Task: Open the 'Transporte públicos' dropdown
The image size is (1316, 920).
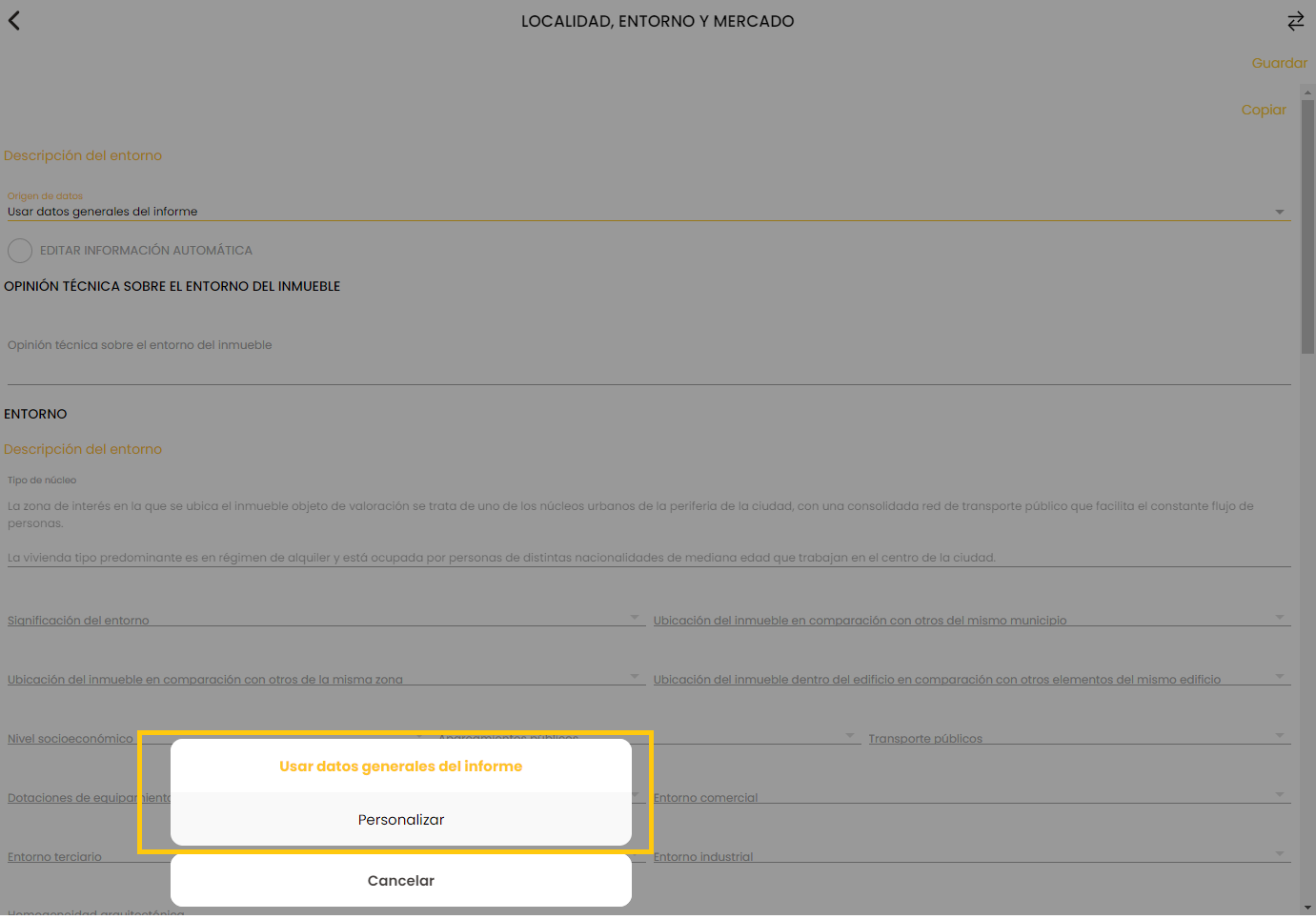Action: 1080,738
